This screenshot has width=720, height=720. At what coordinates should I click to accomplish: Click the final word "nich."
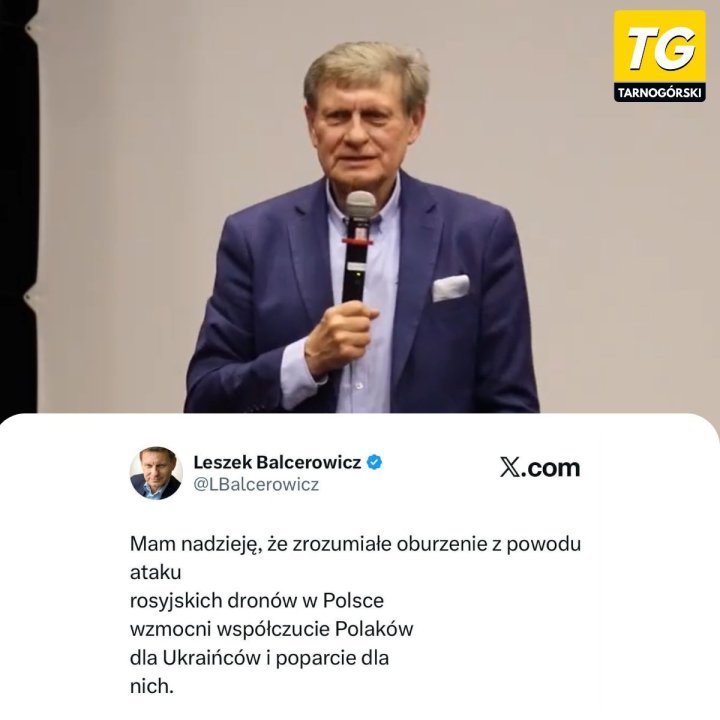152,686
